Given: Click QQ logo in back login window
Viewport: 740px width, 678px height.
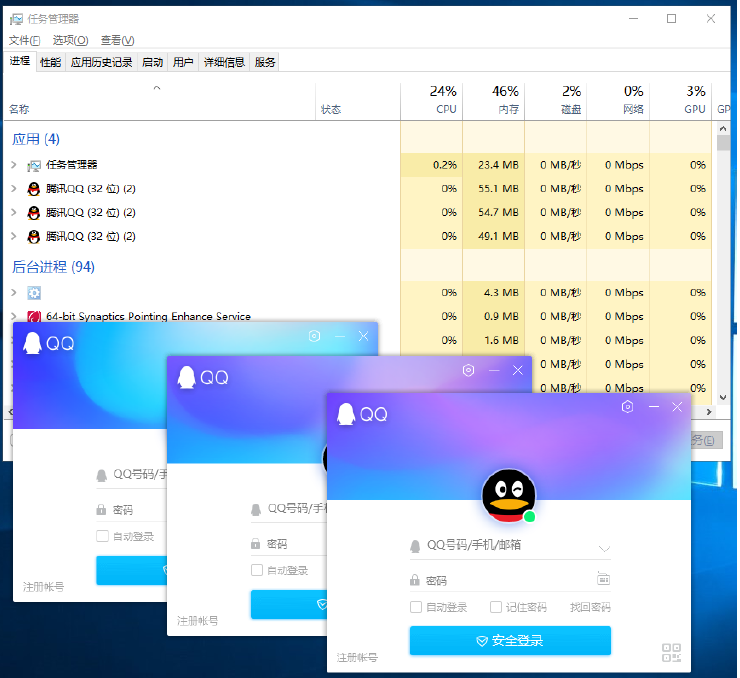Looking at the screenshot, I should click(49, 343).
